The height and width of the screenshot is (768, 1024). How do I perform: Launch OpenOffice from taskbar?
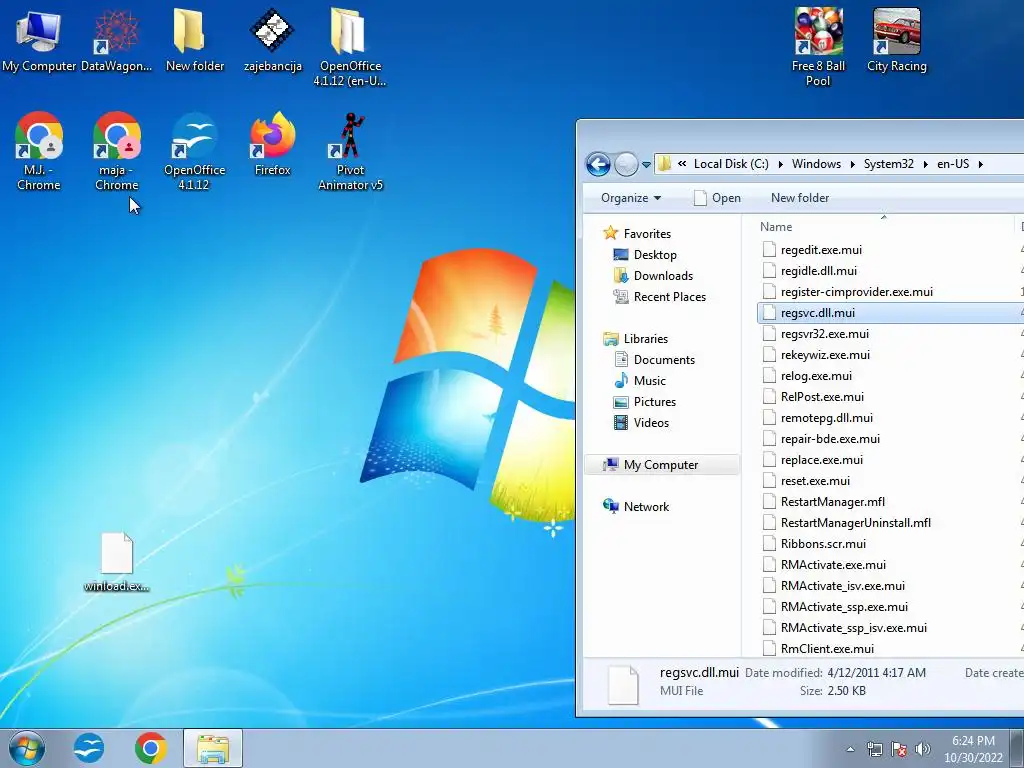[x=88, y=748]
